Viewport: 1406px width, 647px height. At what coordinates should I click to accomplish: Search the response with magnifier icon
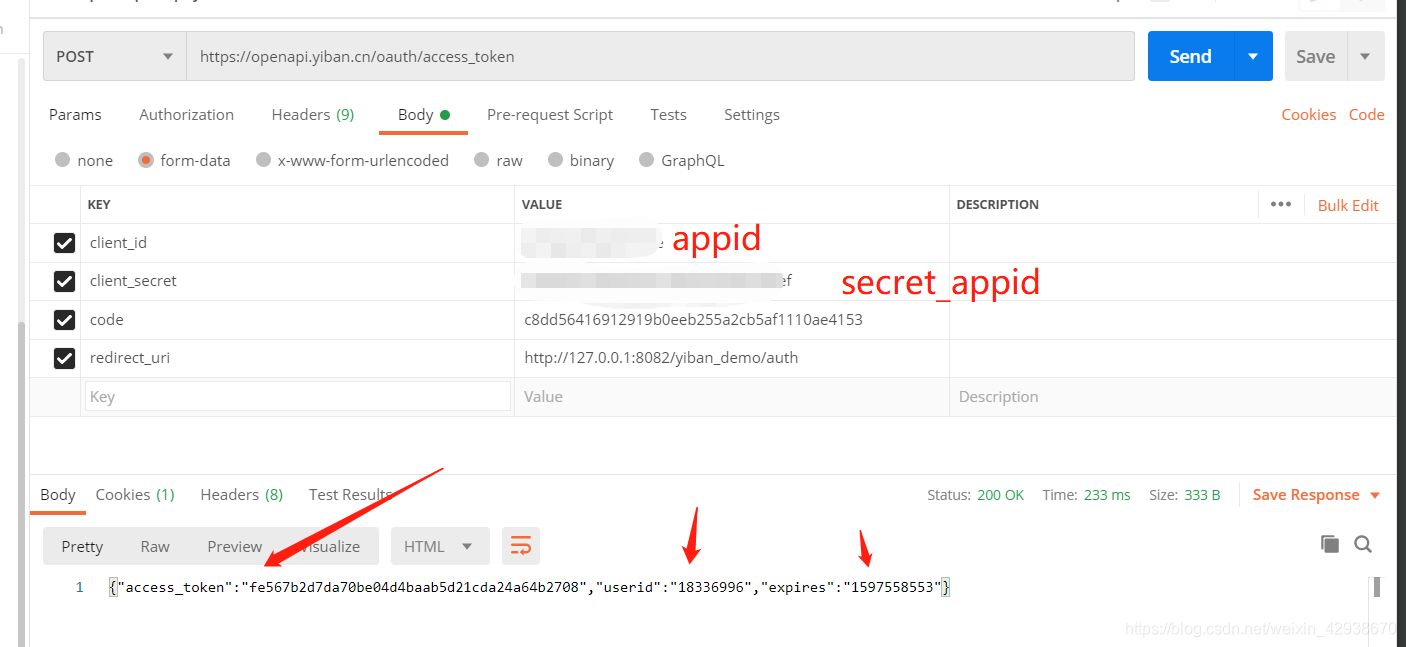point(1362,544)
